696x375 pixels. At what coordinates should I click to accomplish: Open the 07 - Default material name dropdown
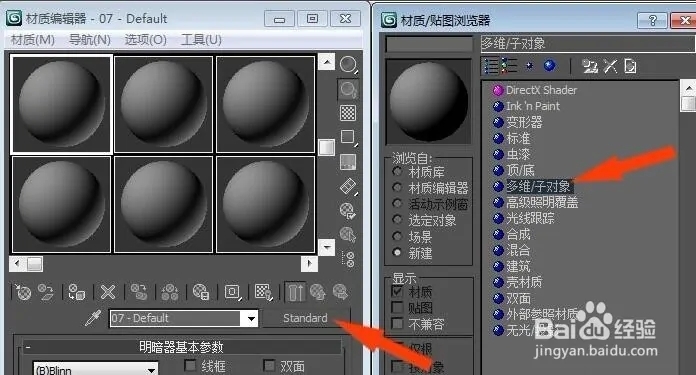point(251,318)
